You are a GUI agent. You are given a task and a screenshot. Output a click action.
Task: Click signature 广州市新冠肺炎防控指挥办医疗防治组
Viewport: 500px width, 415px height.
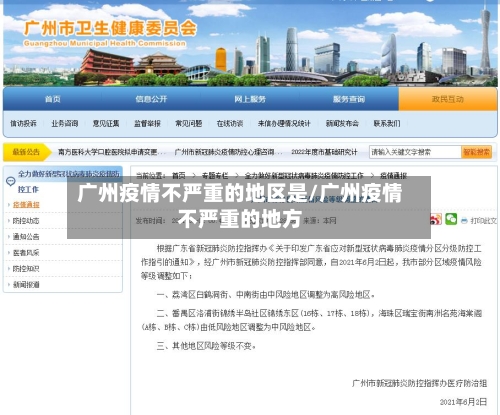(x=419, y=383)
